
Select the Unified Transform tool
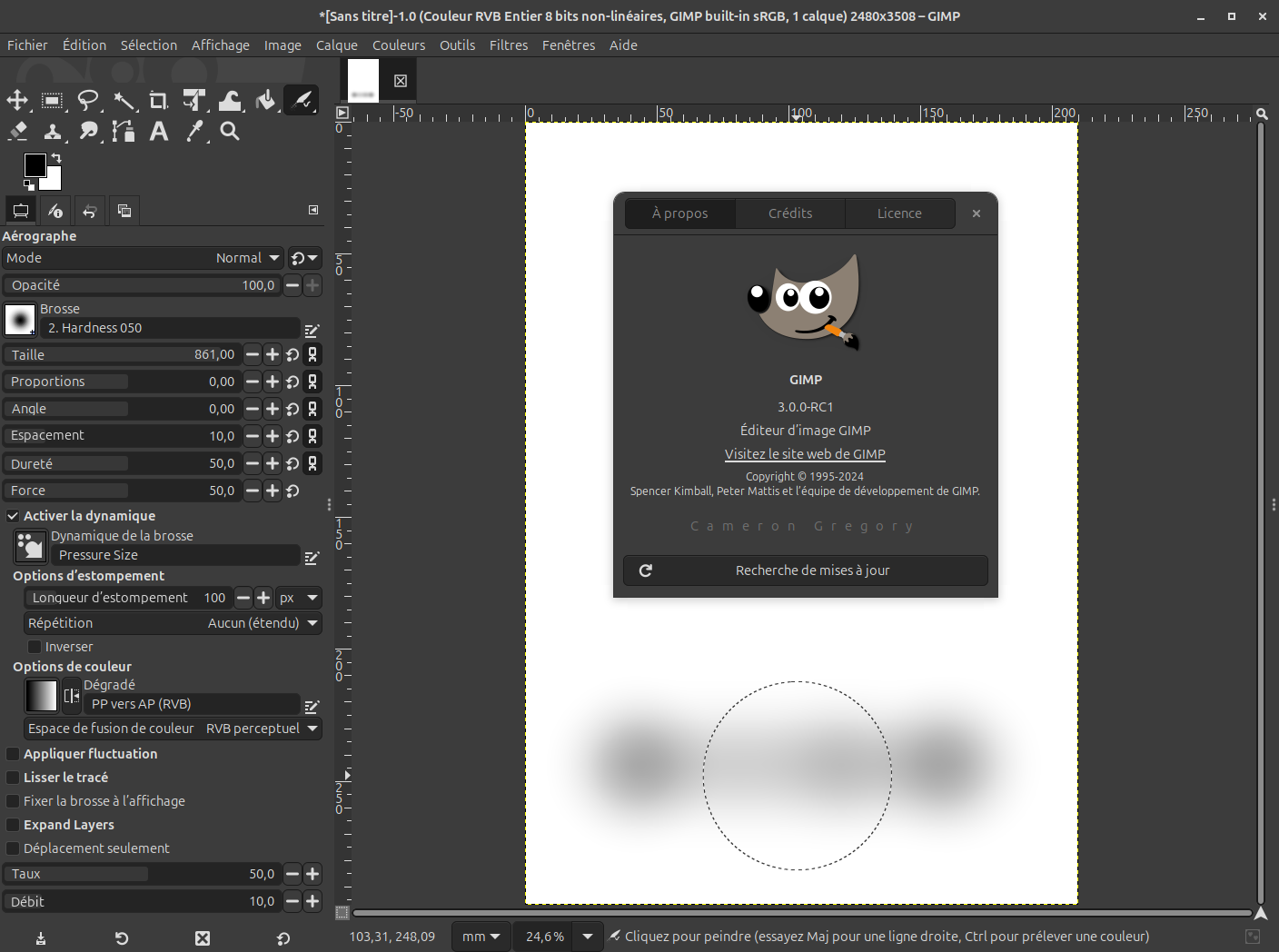(194, 100)
